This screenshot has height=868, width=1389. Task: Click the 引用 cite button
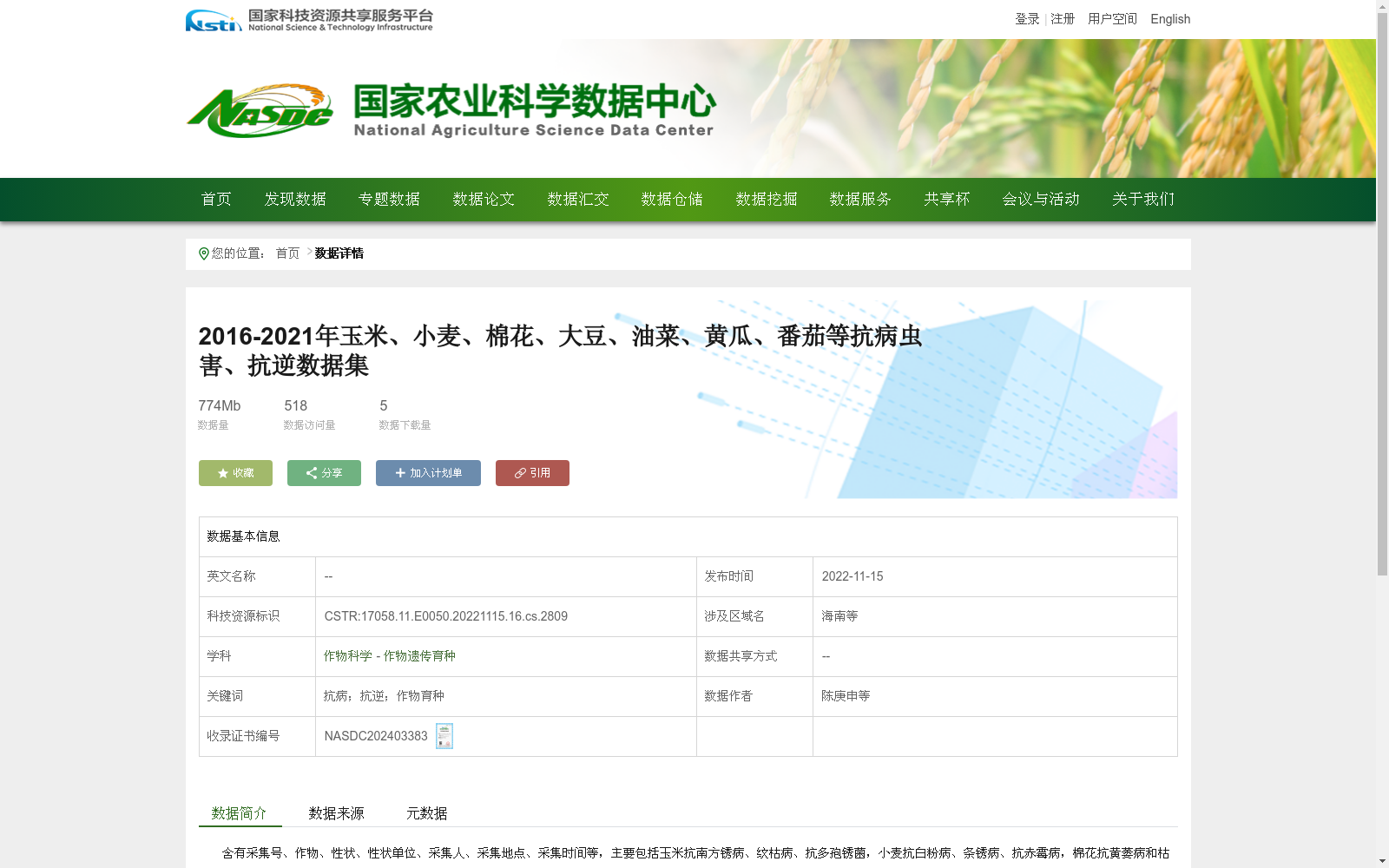coord(532,473)
